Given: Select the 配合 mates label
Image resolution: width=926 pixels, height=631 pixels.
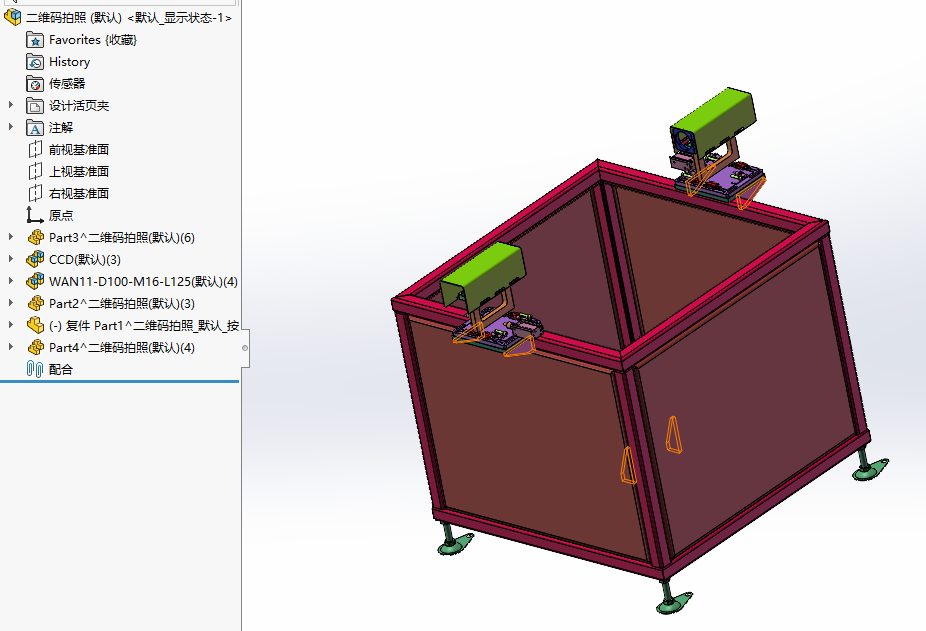Looking at the screenshot, I should (61, 369).
